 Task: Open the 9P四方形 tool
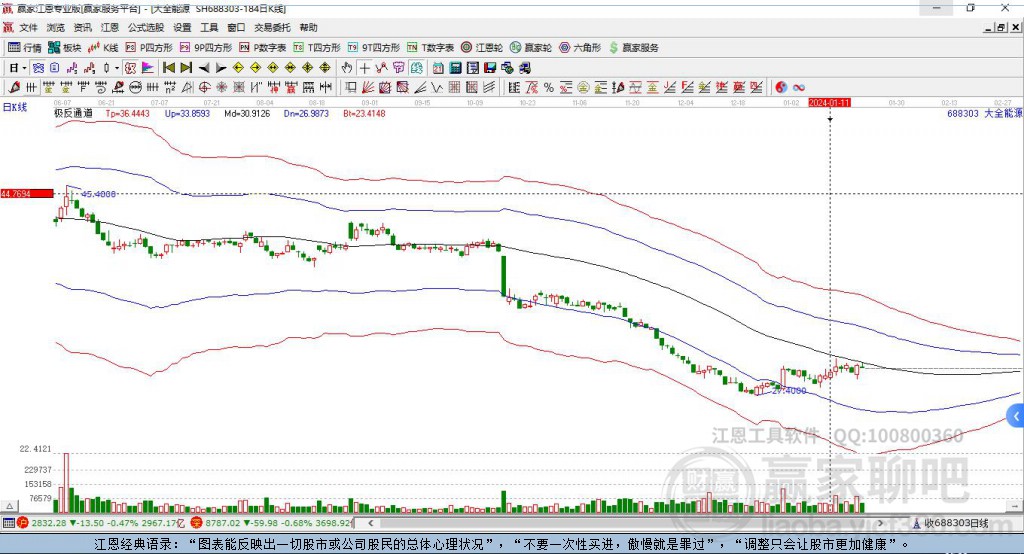[x=206, y=48]
